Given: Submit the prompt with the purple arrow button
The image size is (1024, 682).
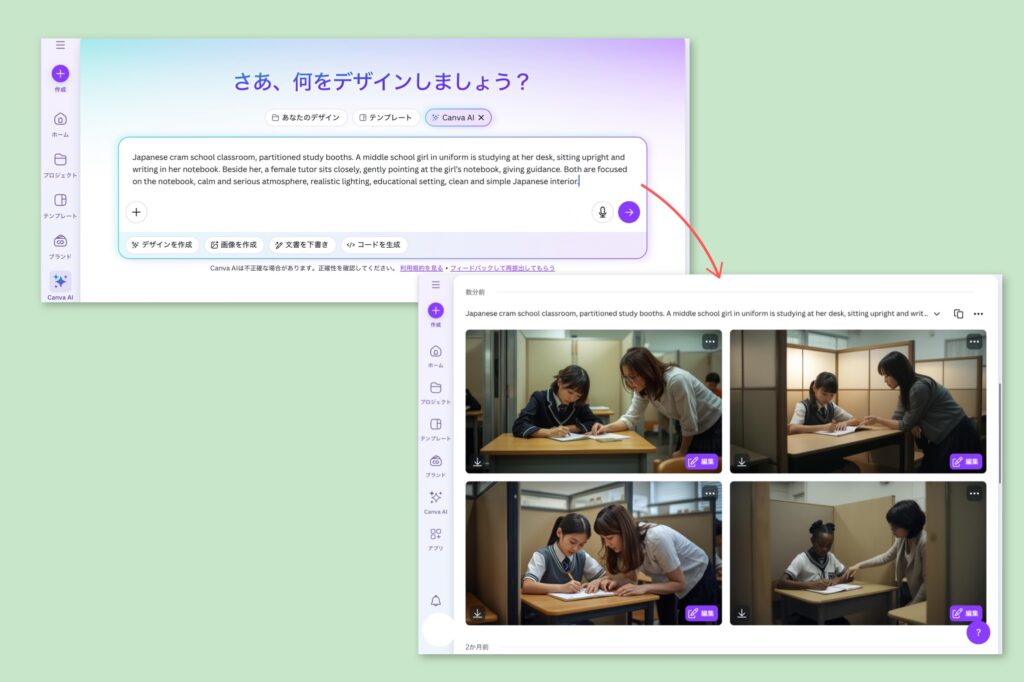Looking at the screenshot, I should (628, 212).
